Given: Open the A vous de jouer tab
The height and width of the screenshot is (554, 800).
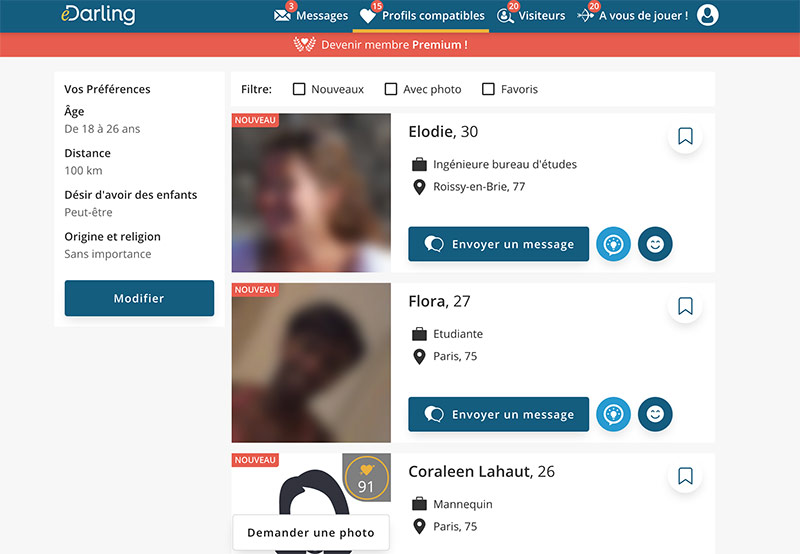Looking at the screenshot, I should pos(633,15).
